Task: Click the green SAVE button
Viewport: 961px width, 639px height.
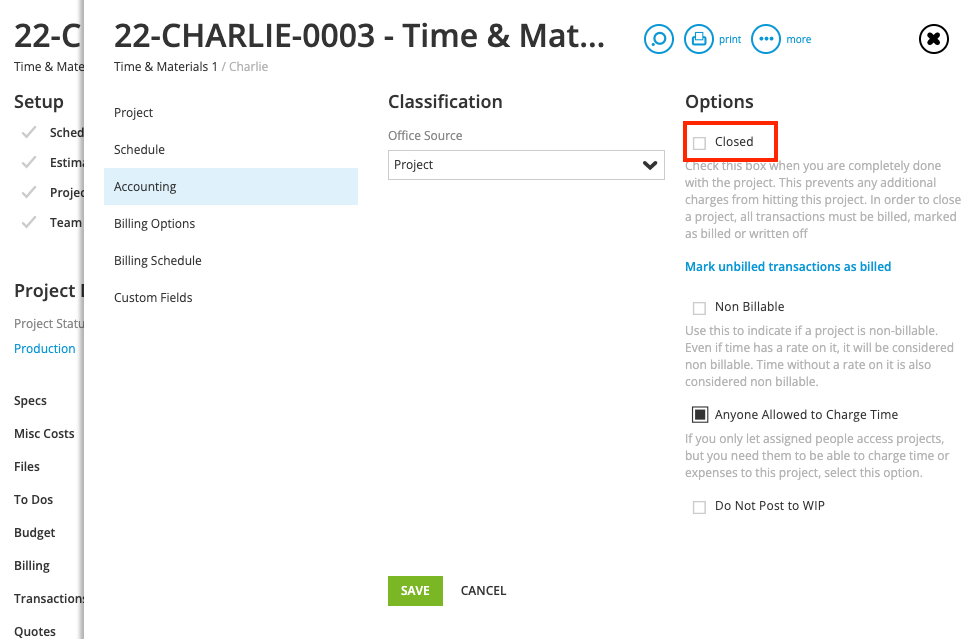Action: coord(415,591)
